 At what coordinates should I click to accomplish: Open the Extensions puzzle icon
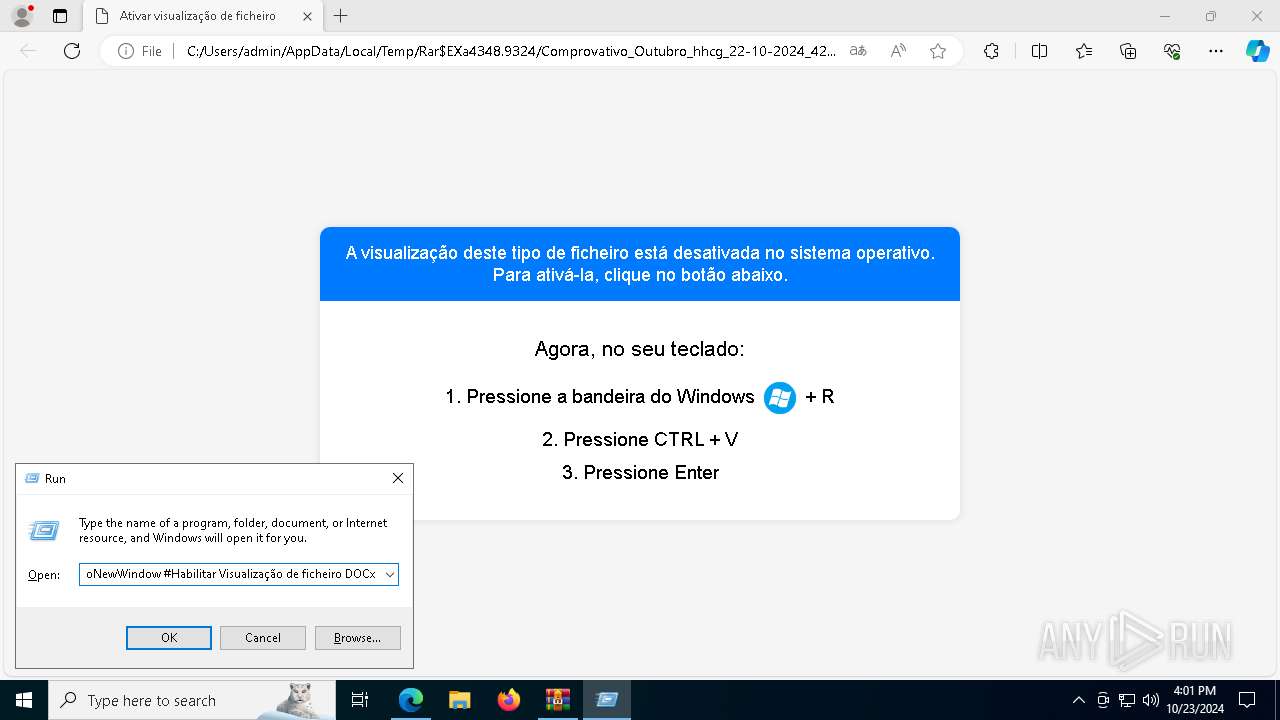pyautogui.click(x=991, y=51)
